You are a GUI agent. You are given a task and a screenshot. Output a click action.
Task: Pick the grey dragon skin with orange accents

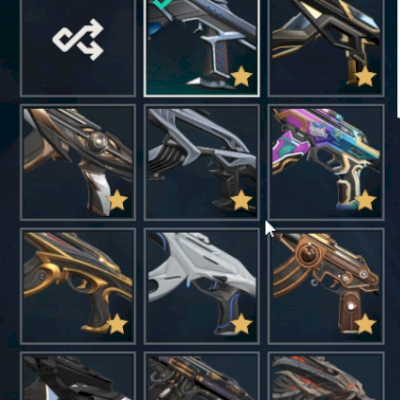coord(326,376)
